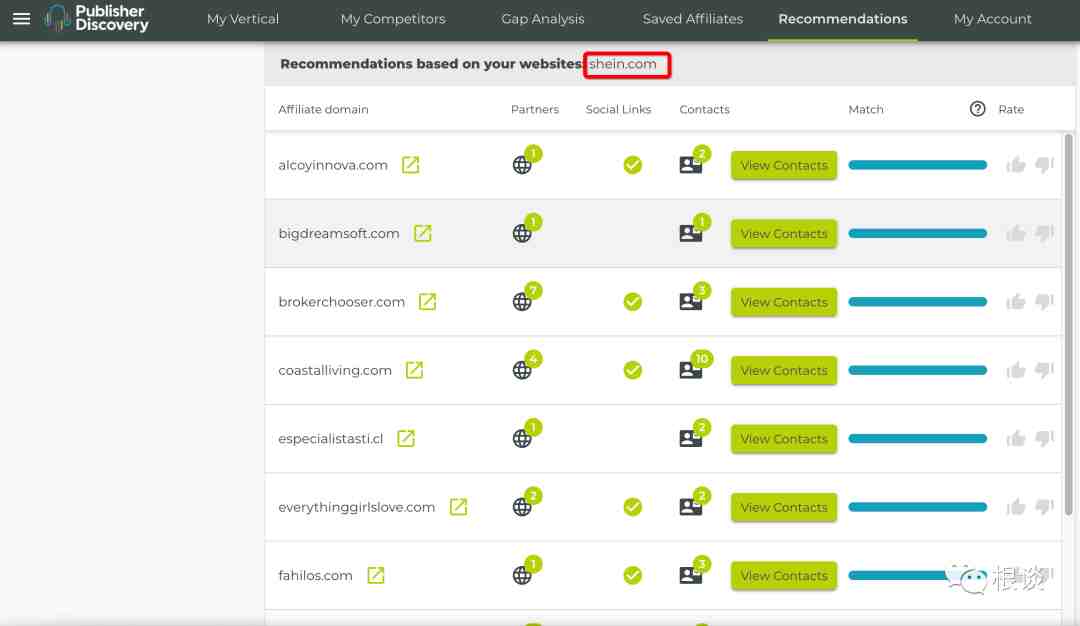Thumbs down bigdreamsoft.com recommendation

(1044, 233)
